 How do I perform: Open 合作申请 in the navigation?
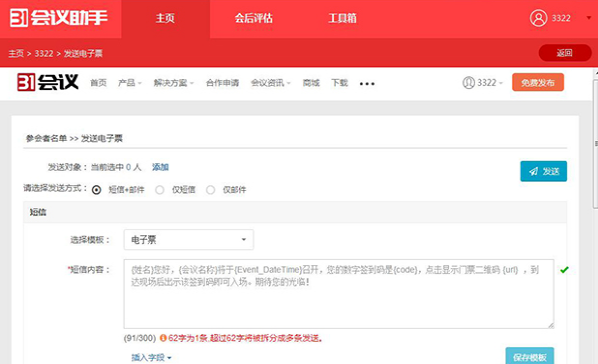pos(222,83)
